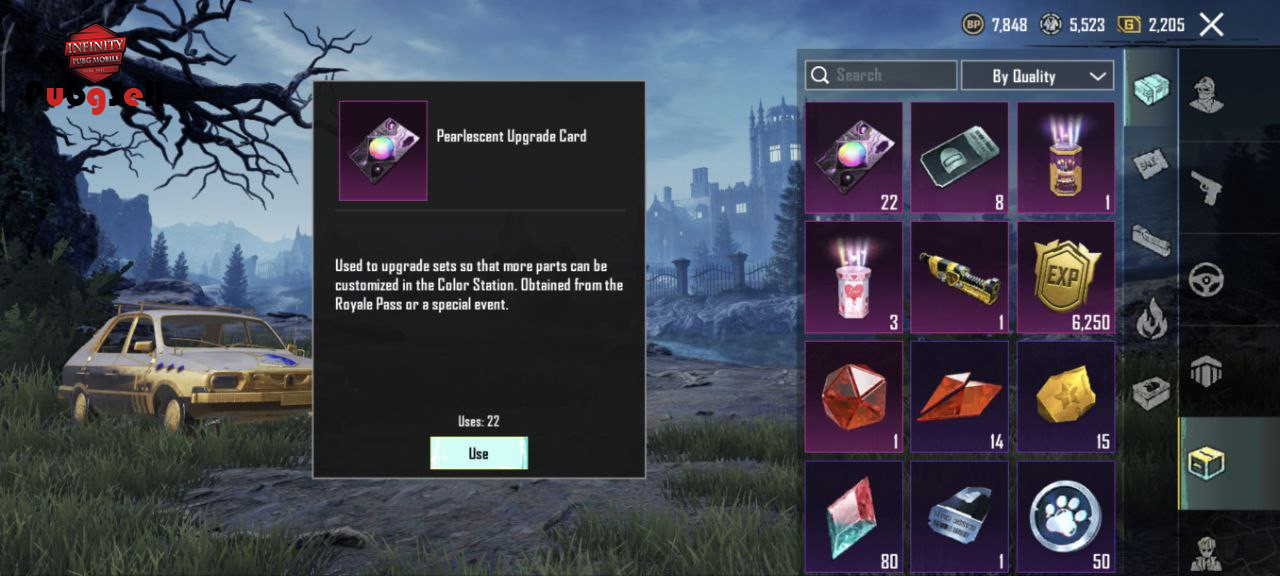Open the crate box category tab

(x=1206, y=463)
